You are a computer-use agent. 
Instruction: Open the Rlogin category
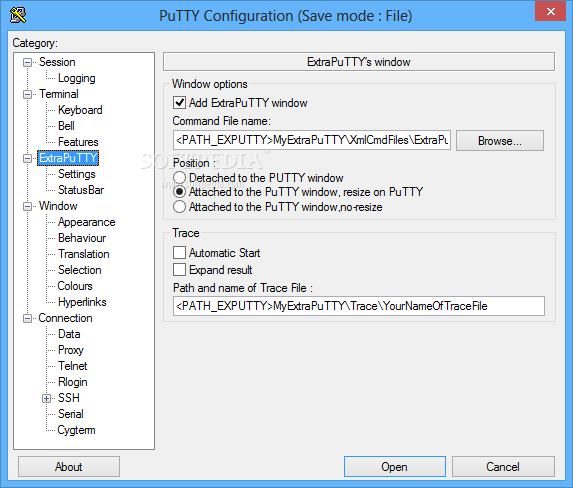(x=73, y=382)
